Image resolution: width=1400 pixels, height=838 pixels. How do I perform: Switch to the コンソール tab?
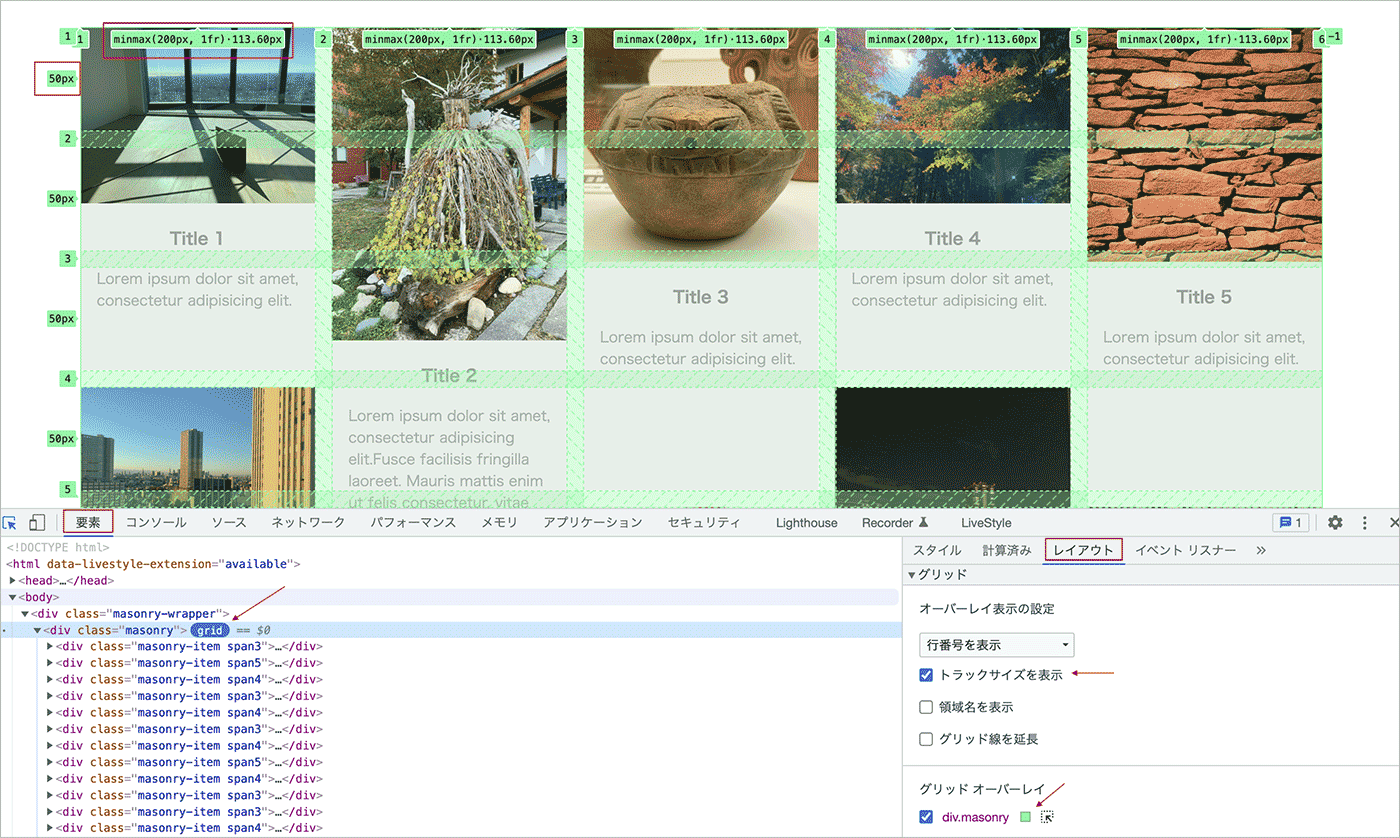(x=156, y=523)
